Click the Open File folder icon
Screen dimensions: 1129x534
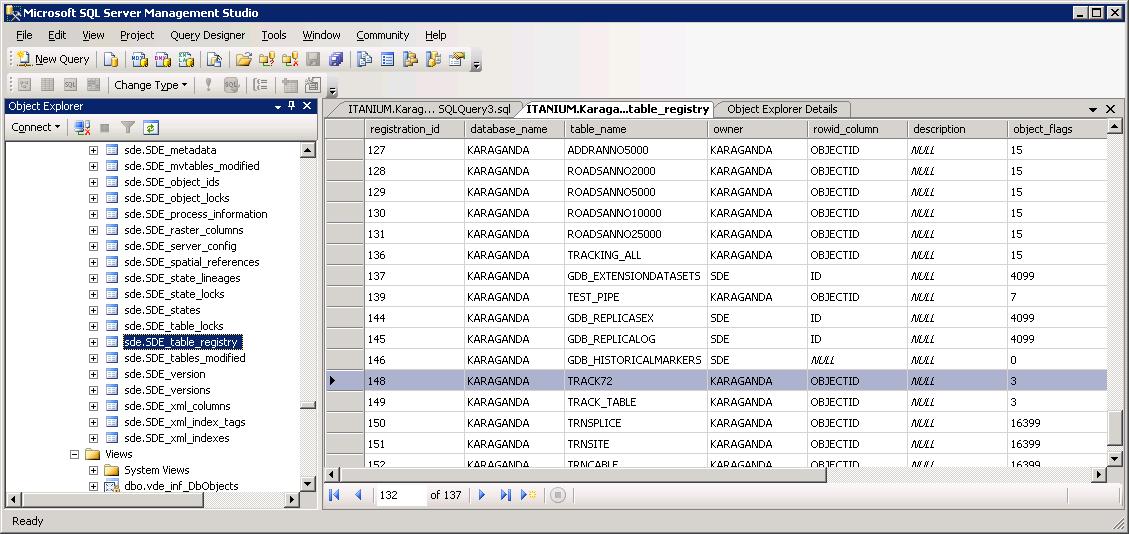(x=243, y=60)
